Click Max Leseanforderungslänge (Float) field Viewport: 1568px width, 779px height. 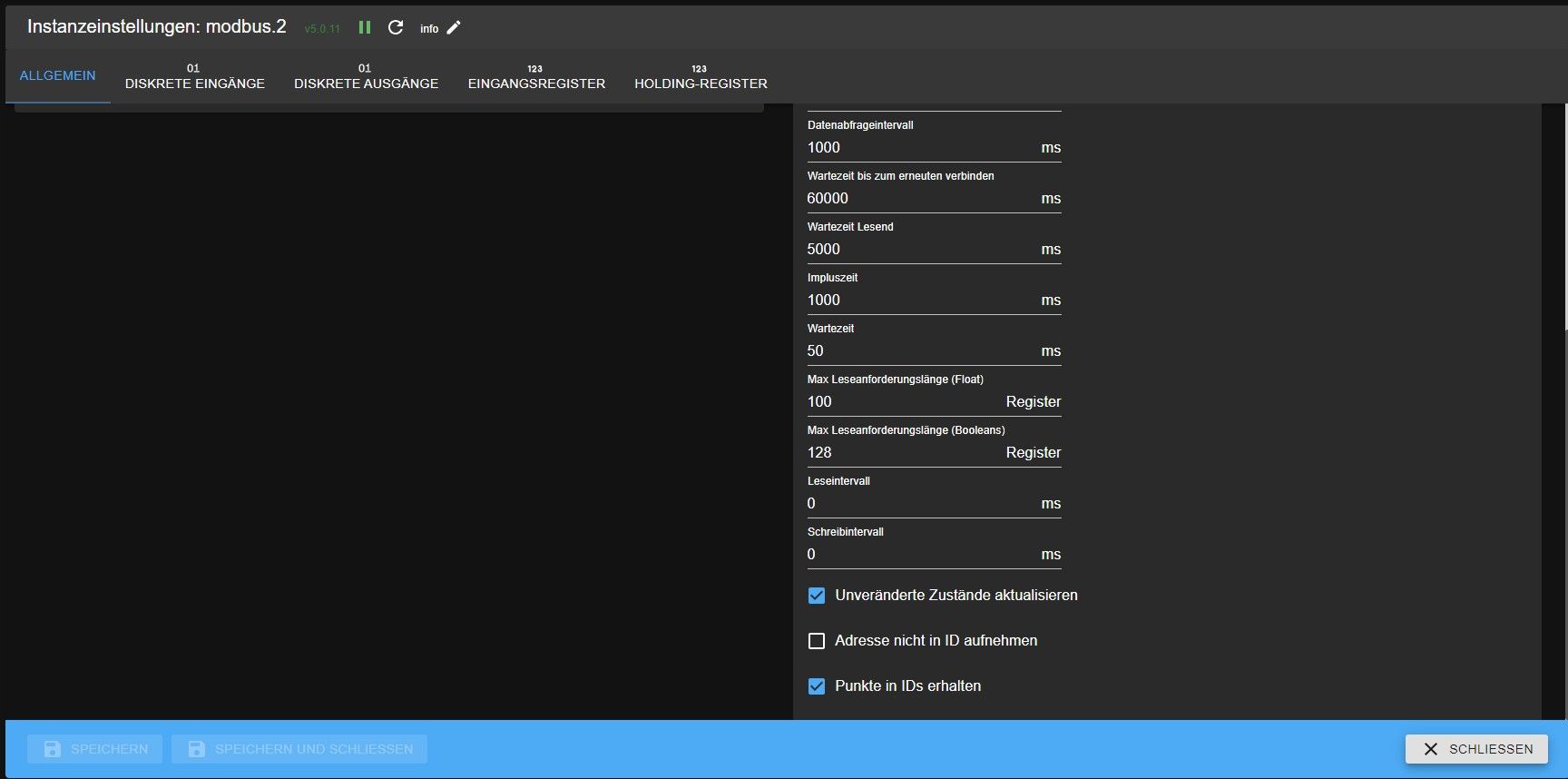tap(903, 401)
